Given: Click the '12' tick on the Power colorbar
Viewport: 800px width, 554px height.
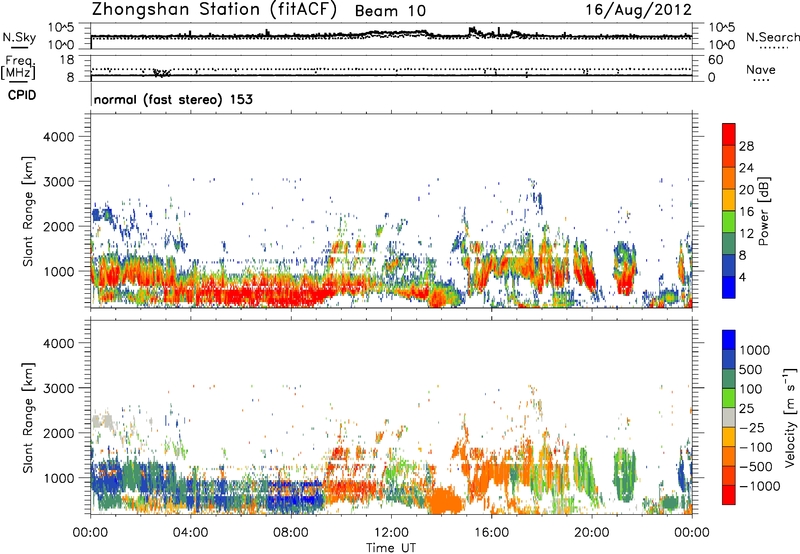Looking at the screenshot, I should (746, 234).
